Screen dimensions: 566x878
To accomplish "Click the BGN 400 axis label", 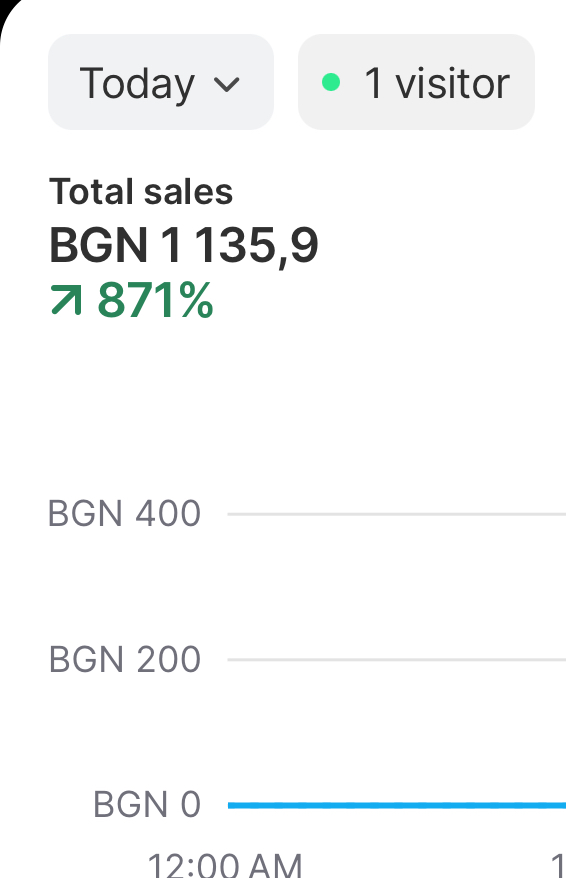I will click(x=124, y=513).
